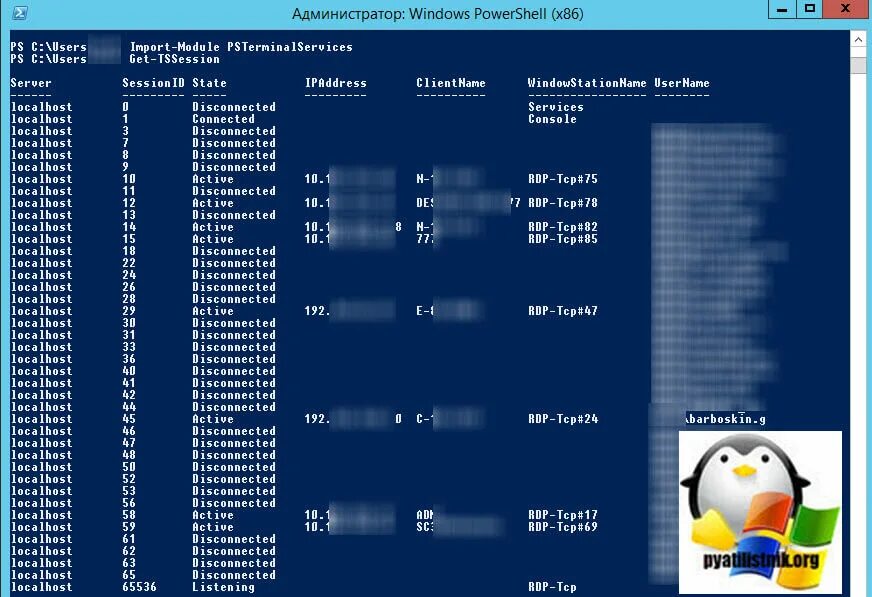Click the 'localhost' entry of session 48
The image size is (872, 597).
(42, 455)
